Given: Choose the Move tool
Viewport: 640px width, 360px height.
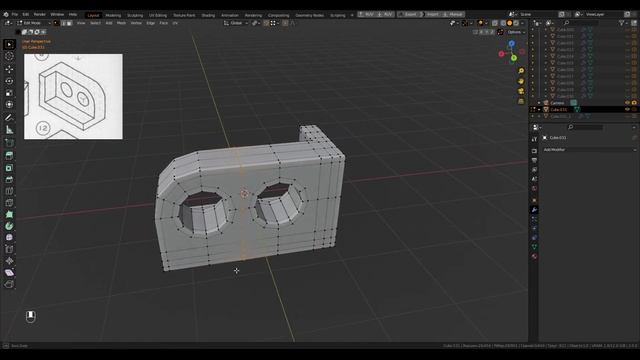Looking at the screenshot, I should (9, 69).
